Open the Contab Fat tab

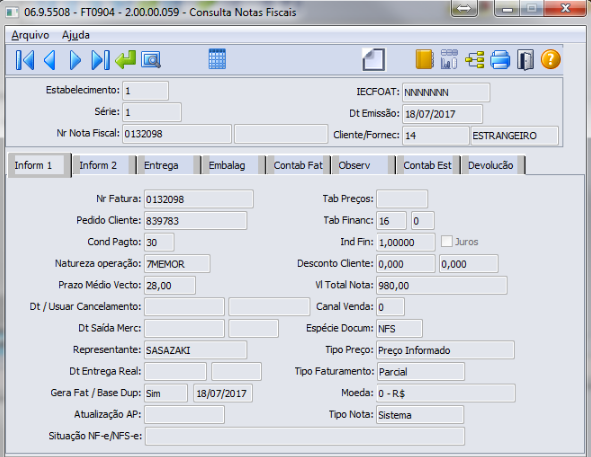(x=298, y=165)
